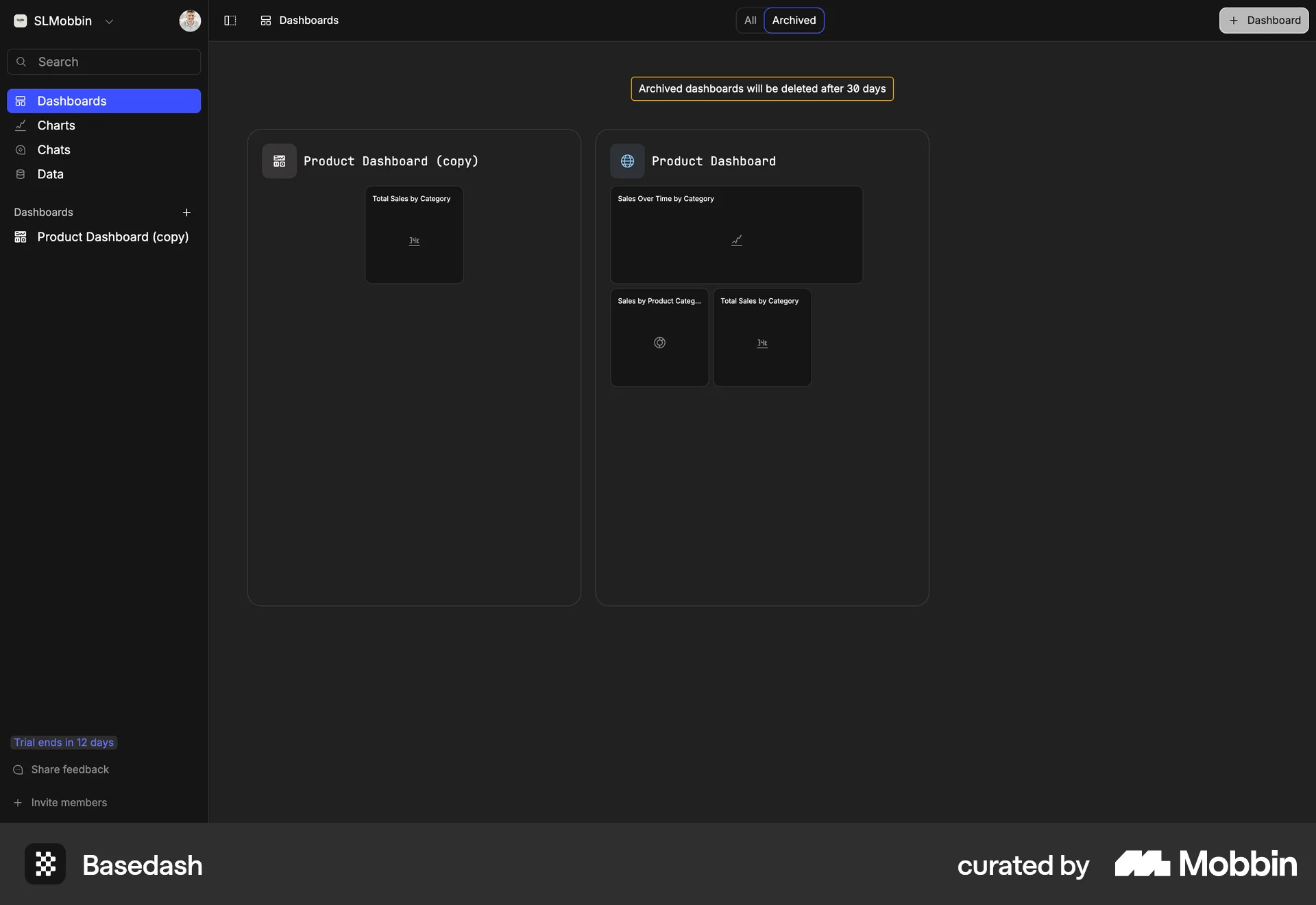
Task: Click Invite members
Action: point(69,803)
